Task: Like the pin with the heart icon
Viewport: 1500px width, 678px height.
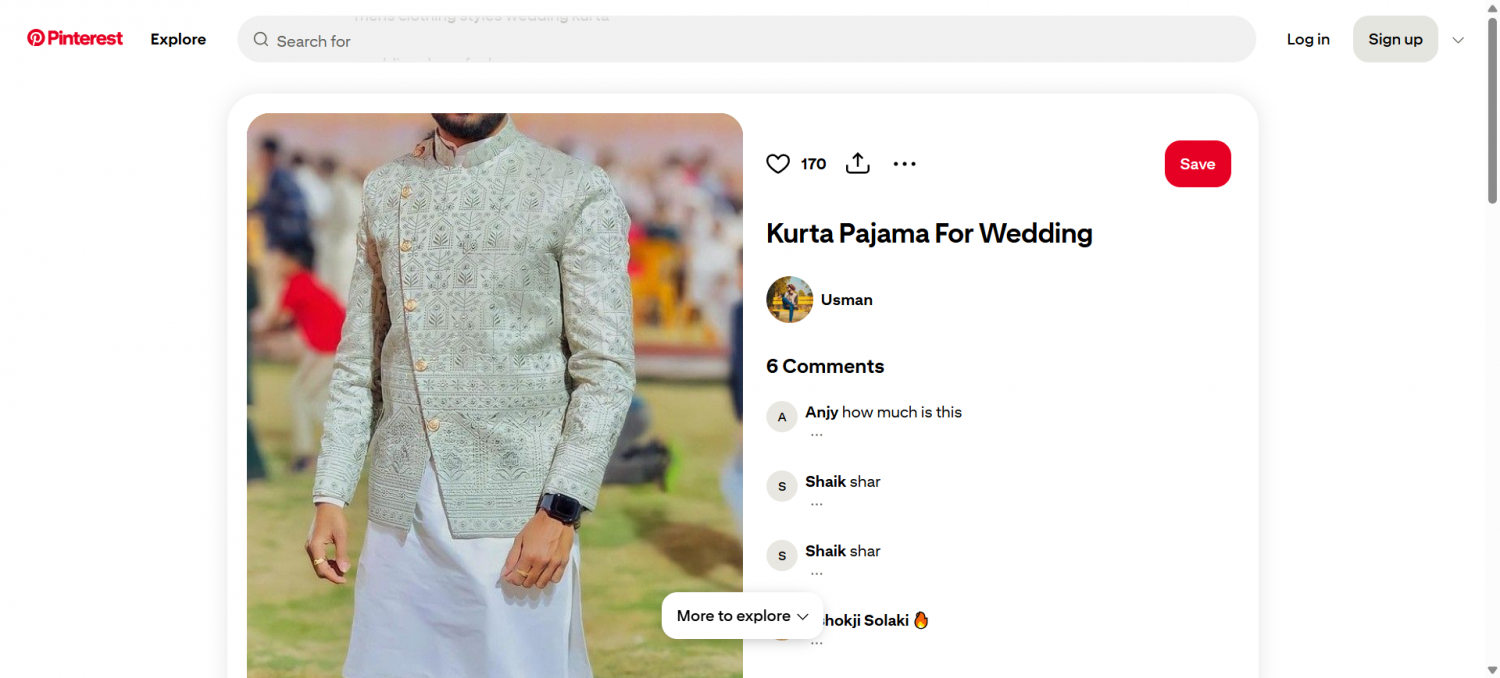Action: point(778,164)
